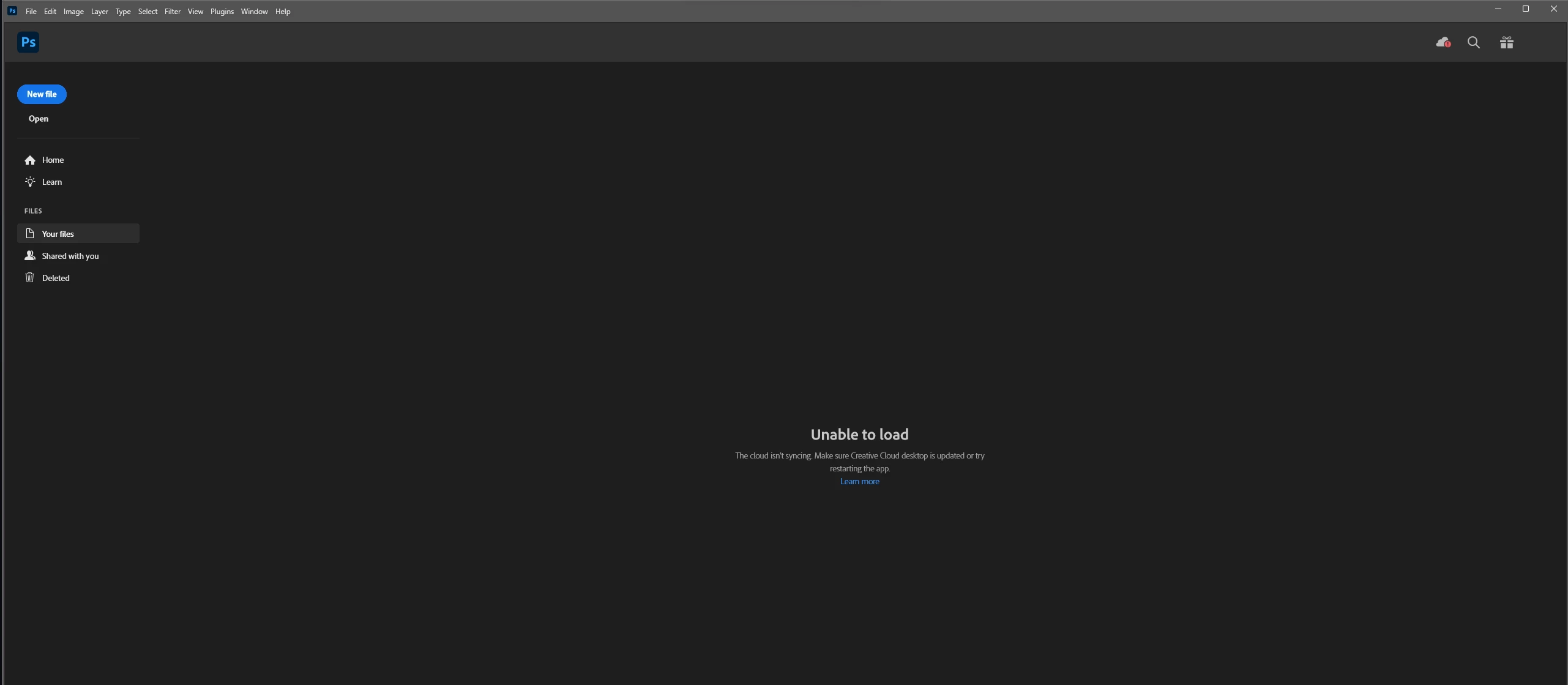Click the Photoshop title bar icon
This screenshot has height=685, width=1568.
point(12,11)
